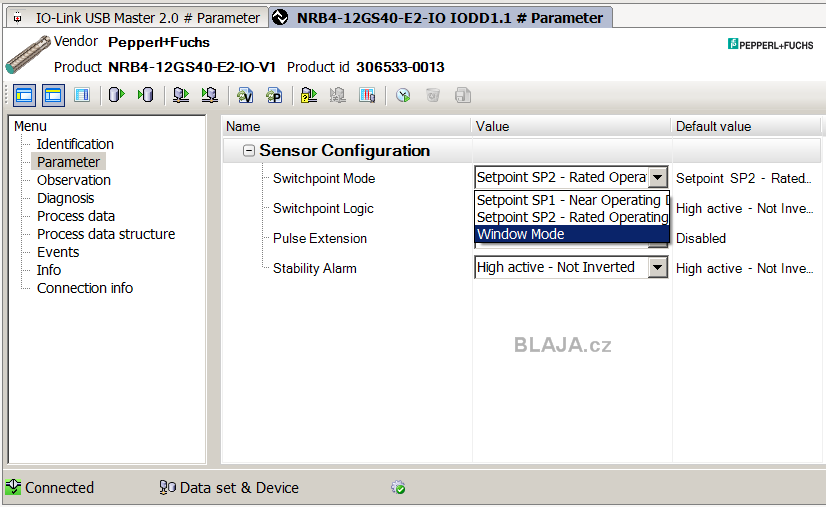This screenshot has width=826, height=507.
Task: Switch to NRB4-12GS40-E2-IO IODD1.1 Parameter tab
Action: pyautogui.click(x=440, y=18)
